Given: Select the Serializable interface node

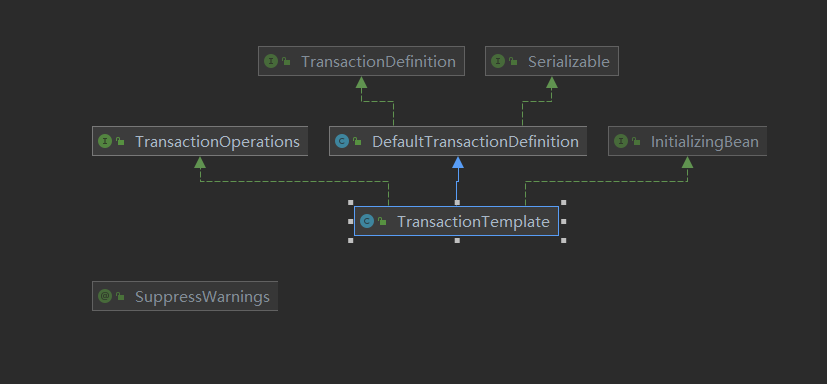Looking at the screenshot, I should pos(552,61).
